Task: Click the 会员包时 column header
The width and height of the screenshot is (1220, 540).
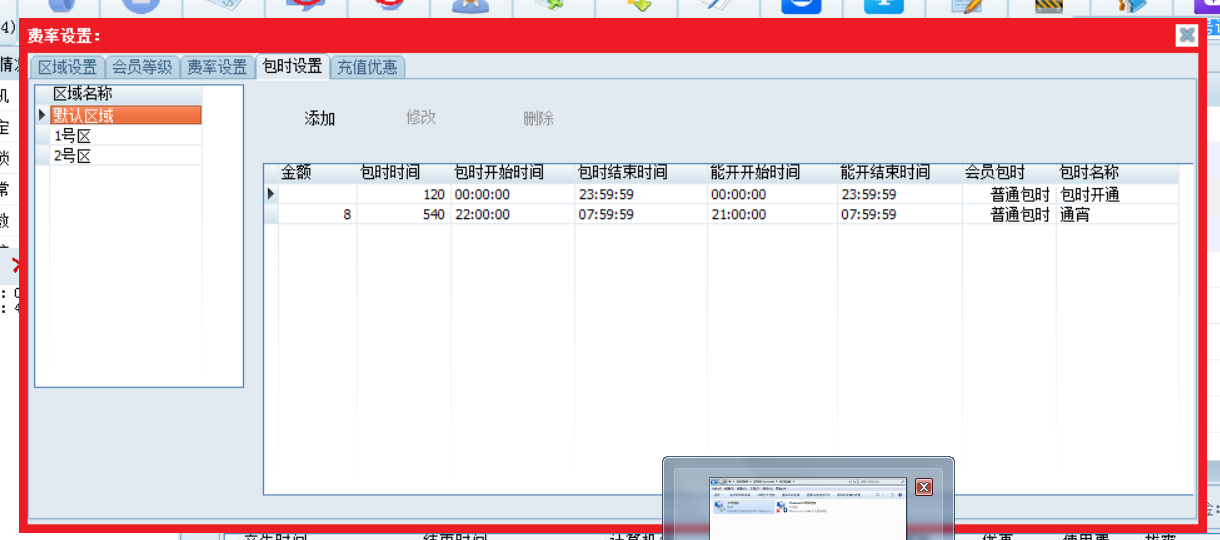Action: coord(995,172)
